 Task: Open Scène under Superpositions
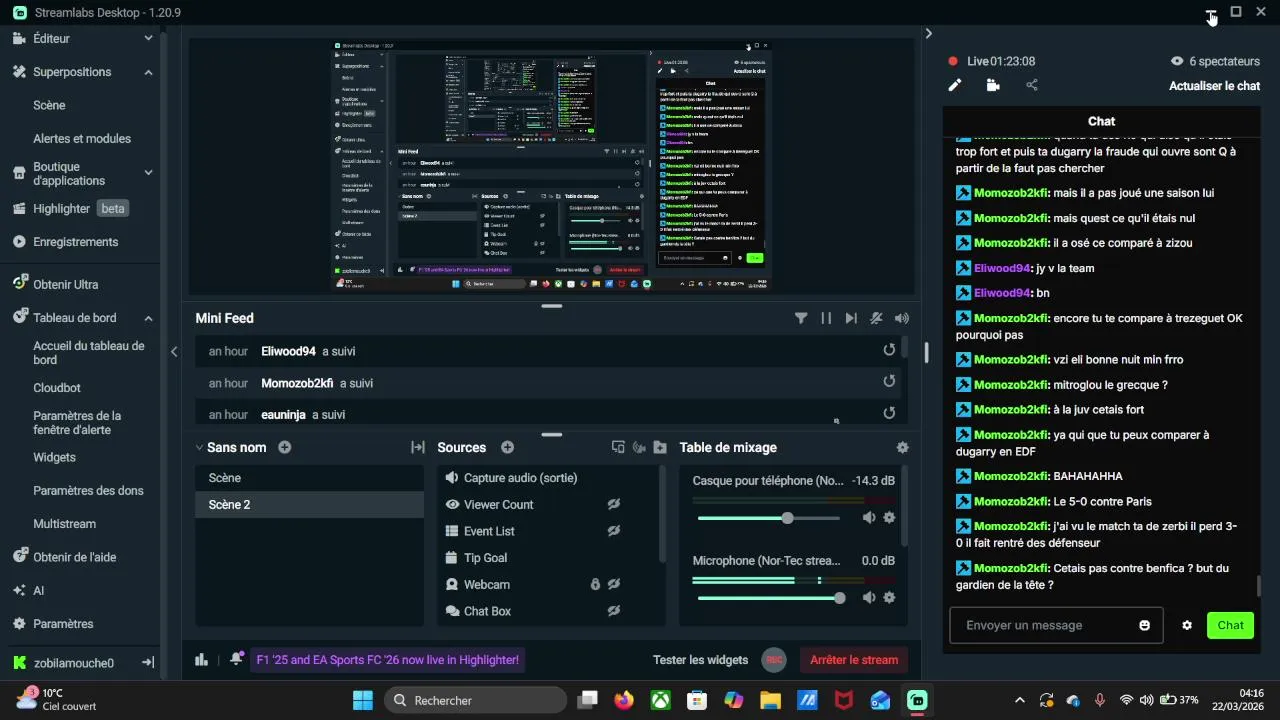click(49, 105)
